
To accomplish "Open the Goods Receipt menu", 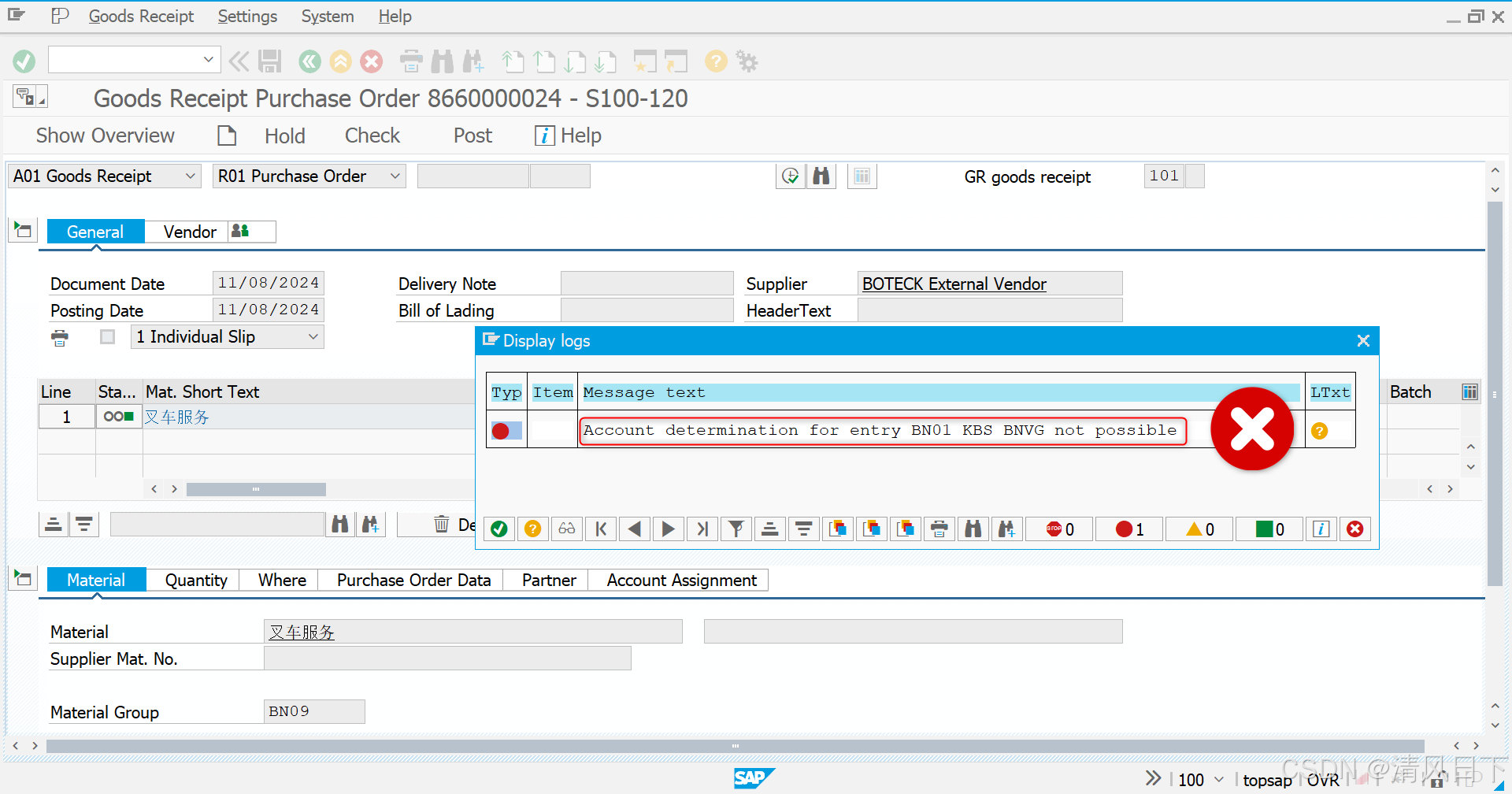I will 141,16.
